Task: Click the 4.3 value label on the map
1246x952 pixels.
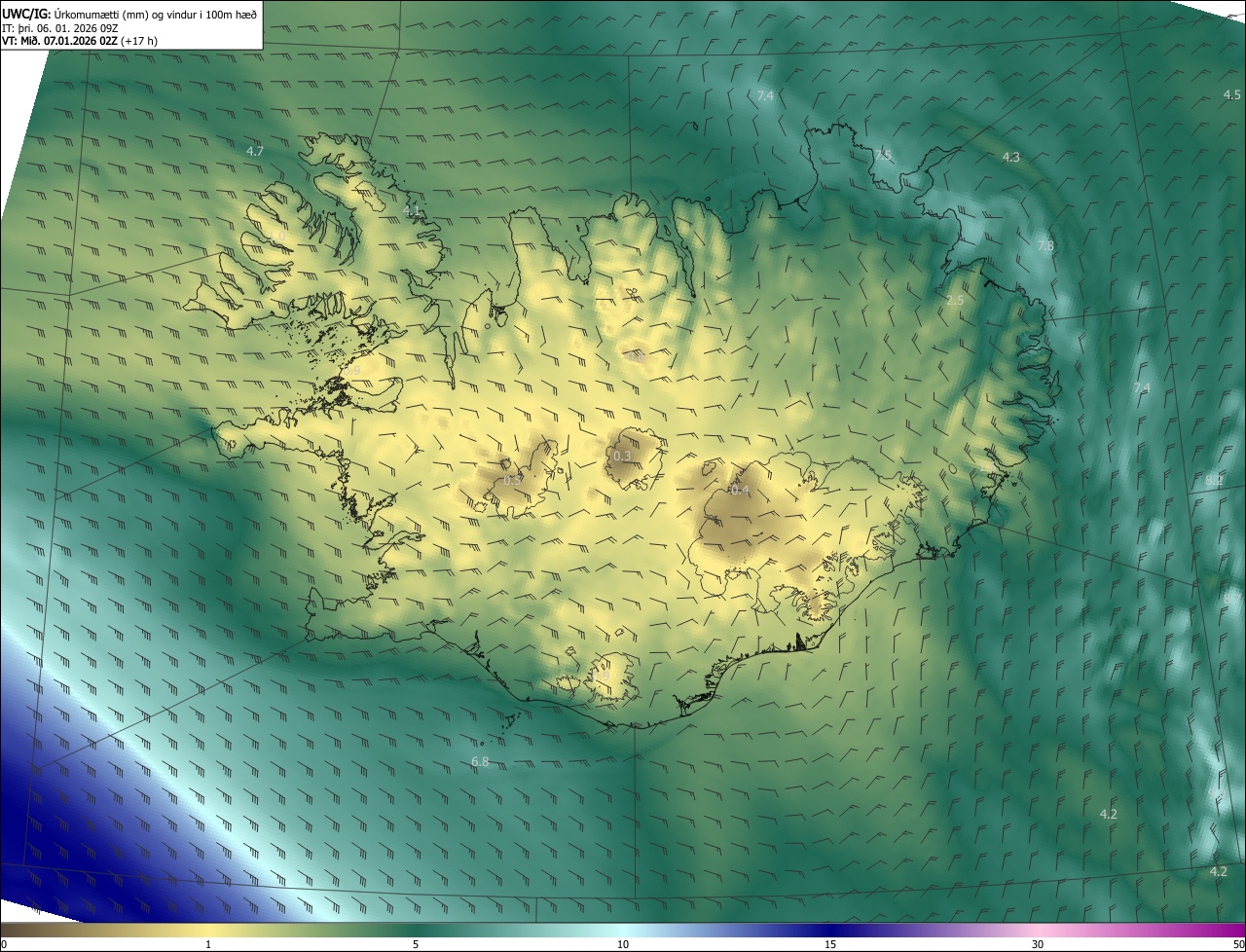Action: coord(1011,157)
